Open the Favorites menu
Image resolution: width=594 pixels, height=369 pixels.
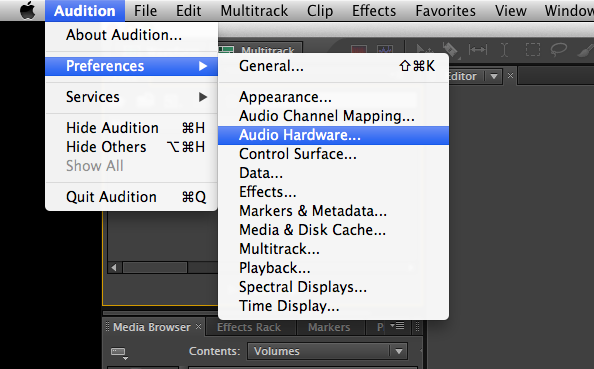pyautogui.click(x=446, y=11)
